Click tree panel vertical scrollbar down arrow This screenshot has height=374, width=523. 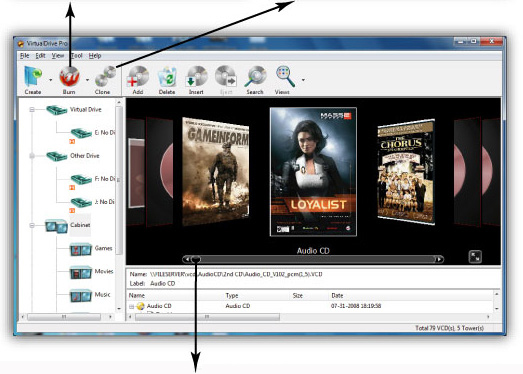[119, 309]
